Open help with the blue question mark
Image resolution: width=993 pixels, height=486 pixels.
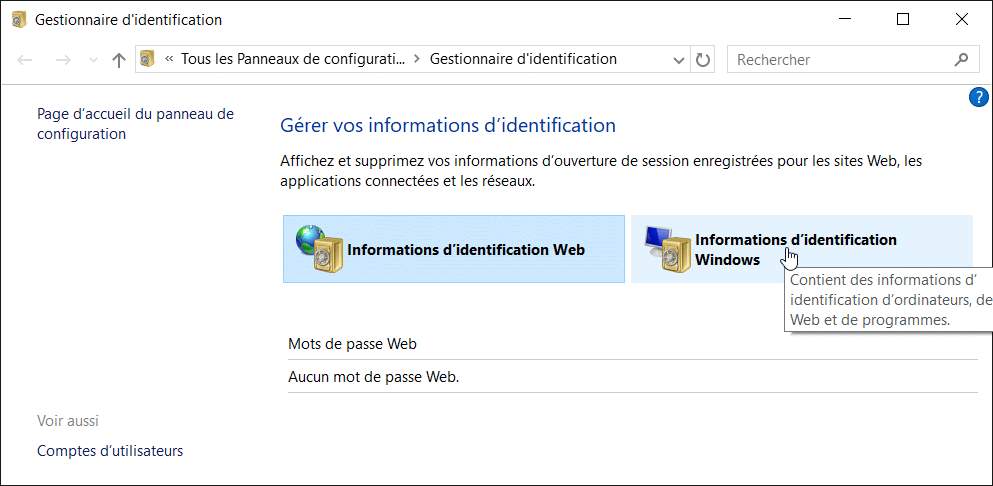[978, 98]
